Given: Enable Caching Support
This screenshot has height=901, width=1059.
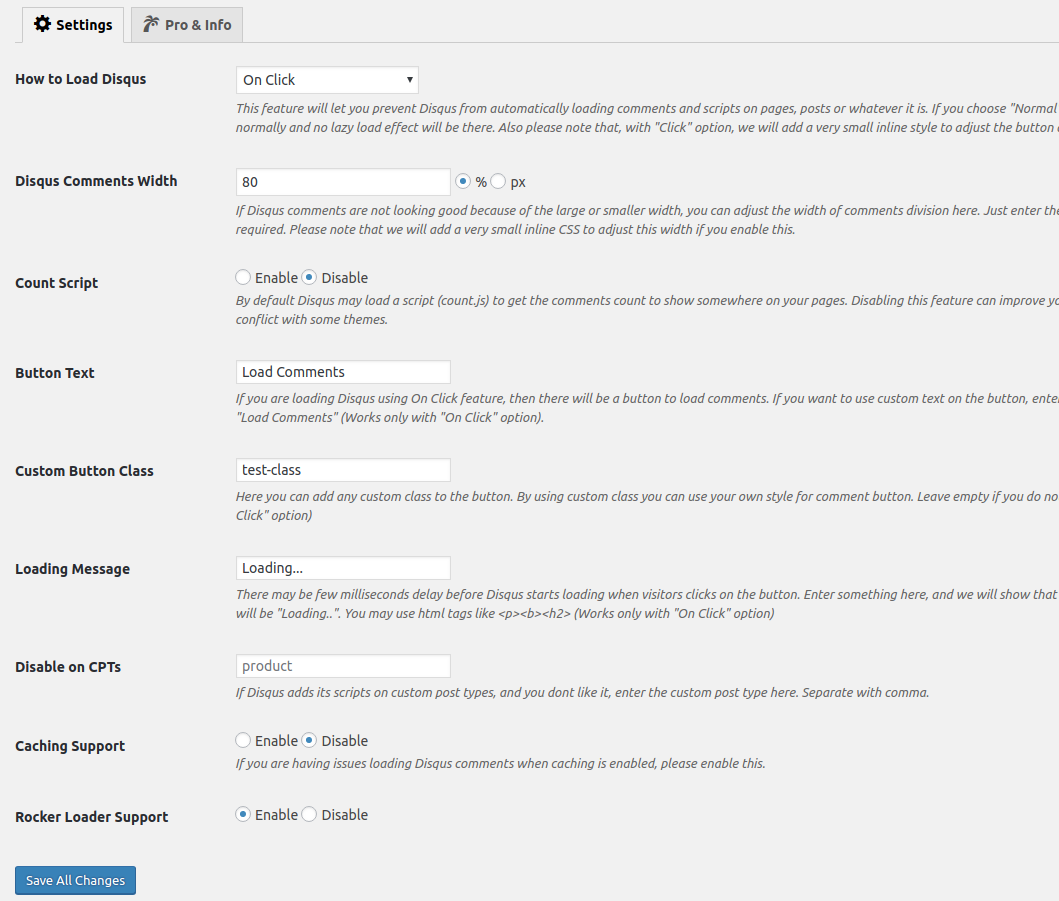Looking at the screenshot, I should click(243, 741).
